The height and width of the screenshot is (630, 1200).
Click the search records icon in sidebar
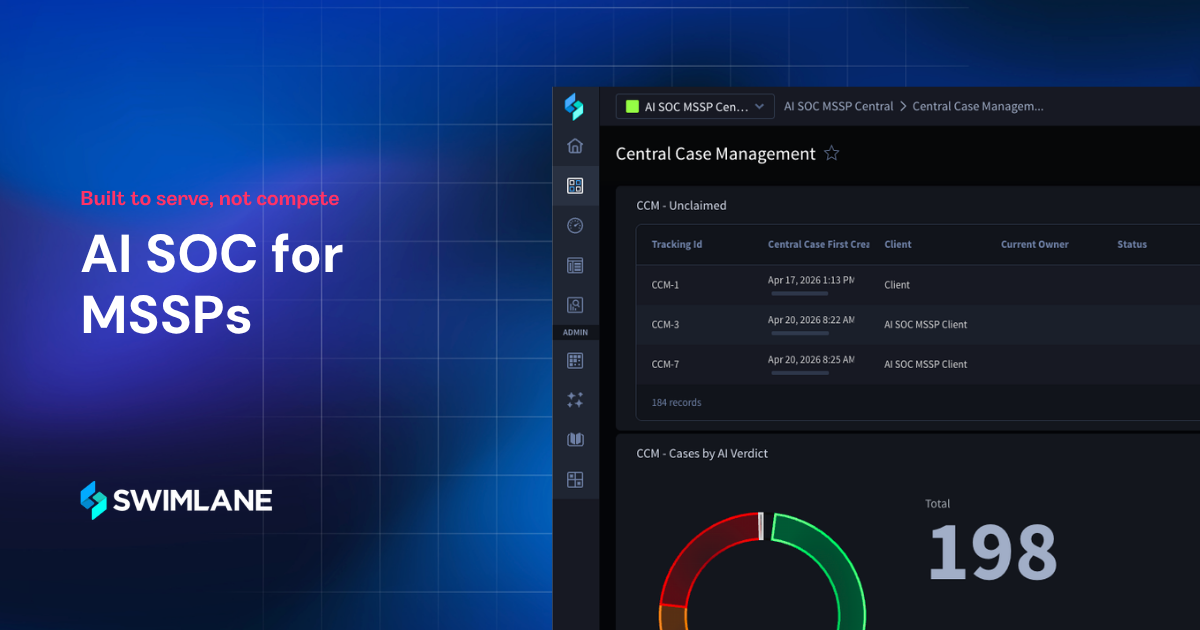pos(575,305)
